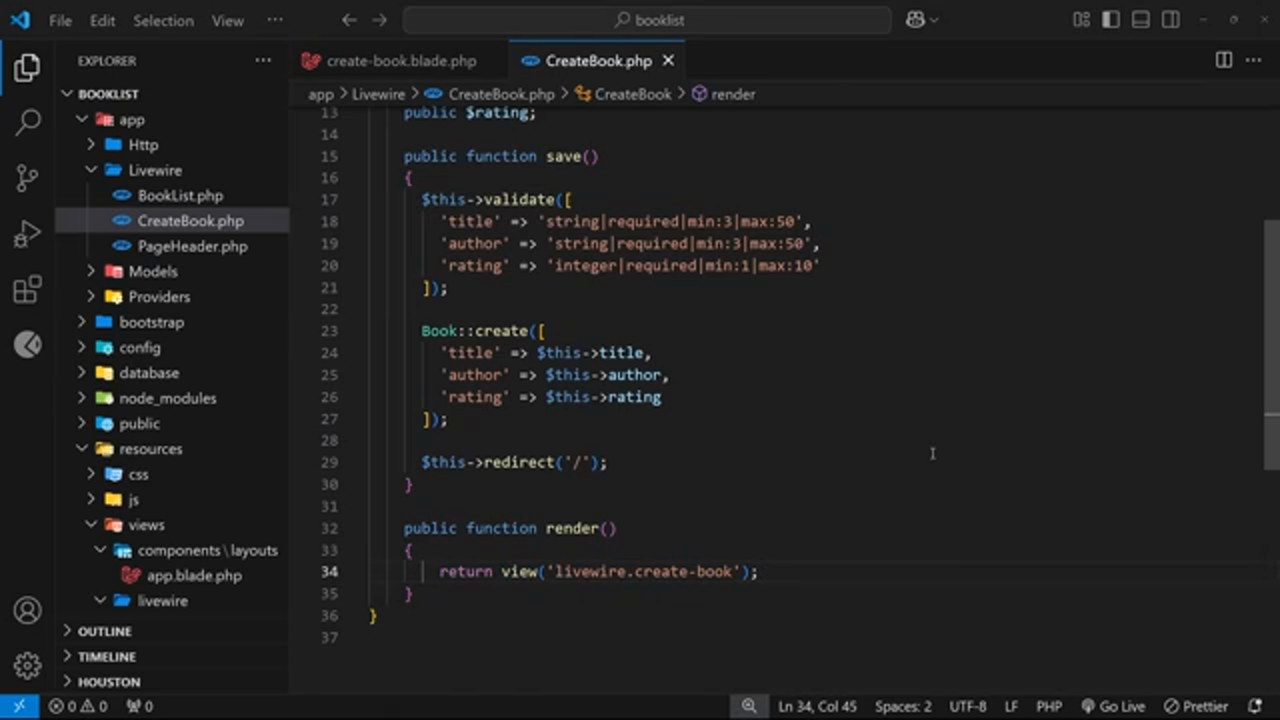Open the Source Control view
The image size is (1280, 720).
tap(27, 178)
